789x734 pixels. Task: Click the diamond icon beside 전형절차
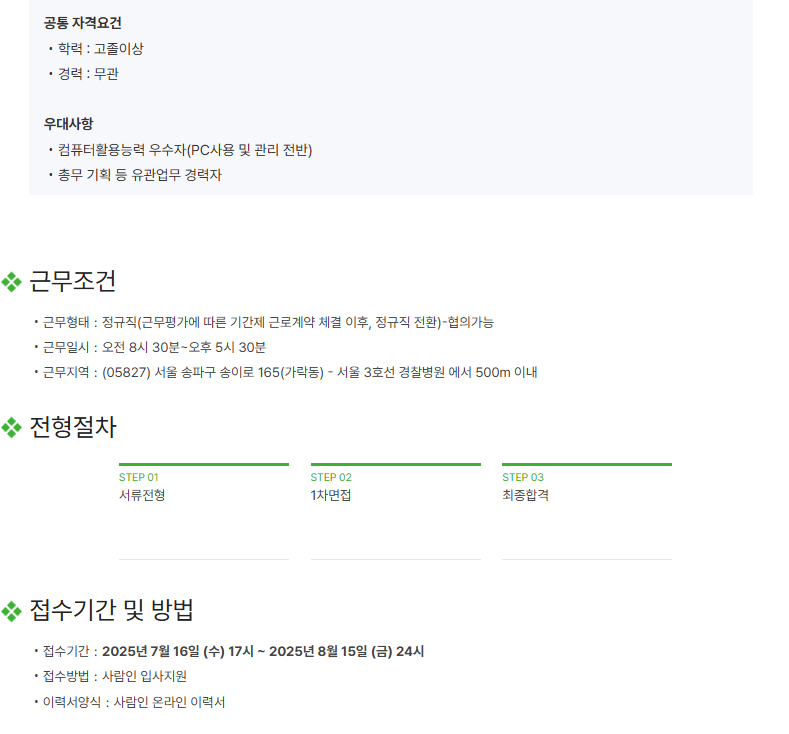(12, 428)
